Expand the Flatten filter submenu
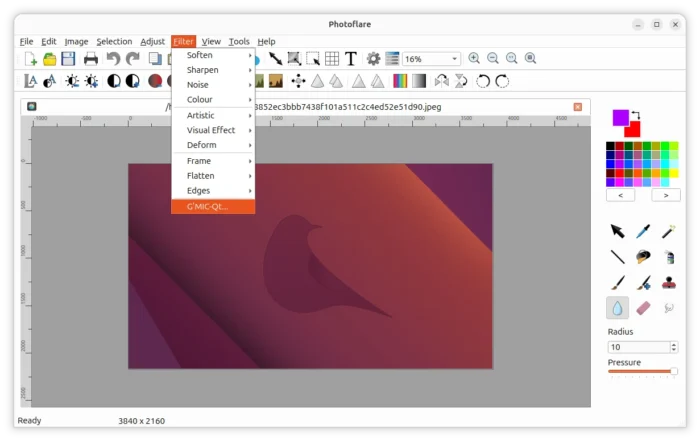This screenshot has width=700, height=441. click(x=213, y=175)
